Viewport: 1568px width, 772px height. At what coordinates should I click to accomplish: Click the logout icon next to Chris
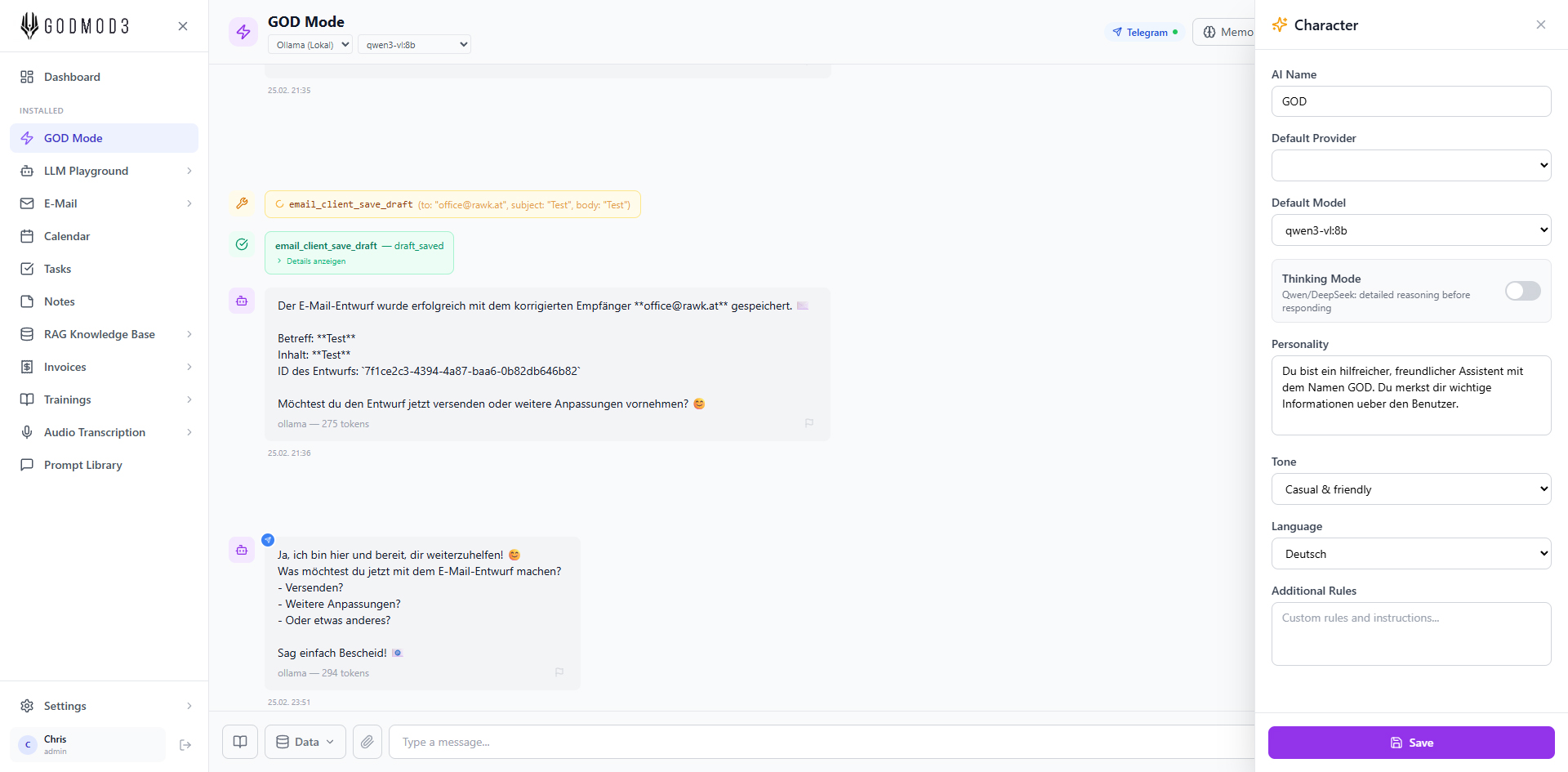185,745
